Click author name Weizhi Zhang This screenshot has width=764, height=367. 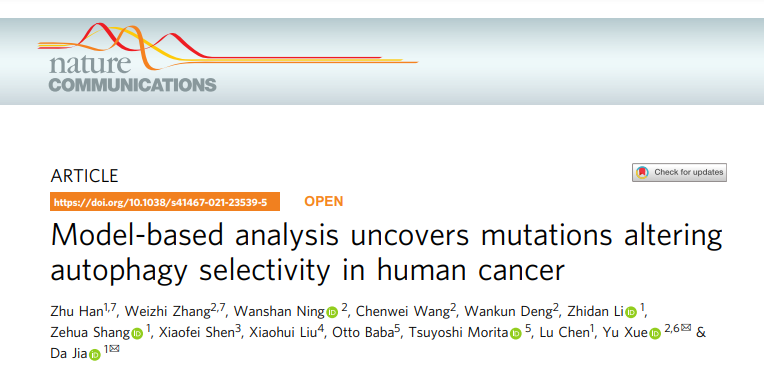(167, 311)
